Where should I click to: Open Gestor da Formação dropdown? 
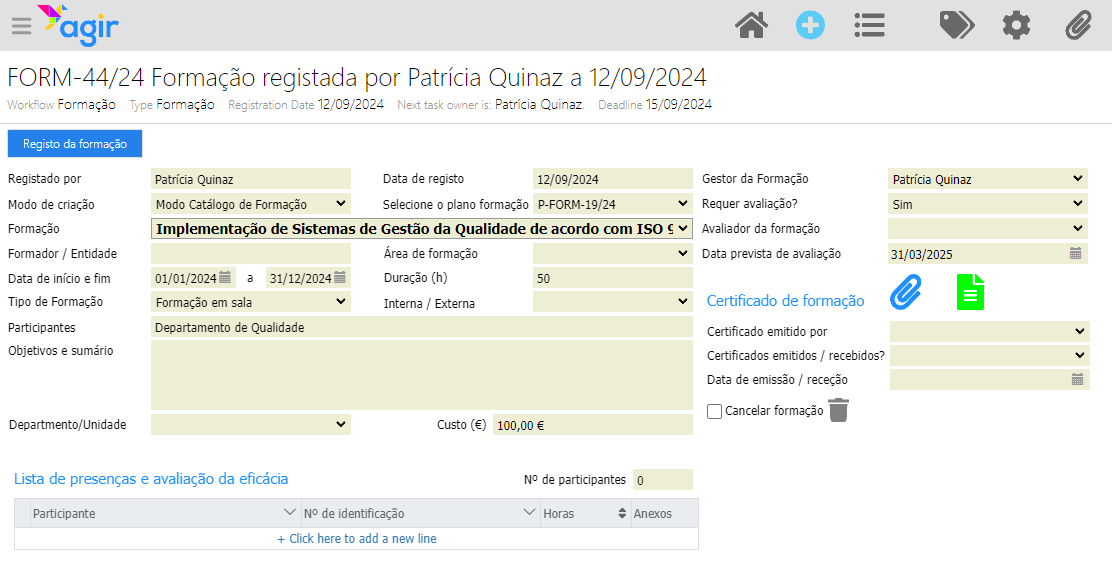[988, 179]
